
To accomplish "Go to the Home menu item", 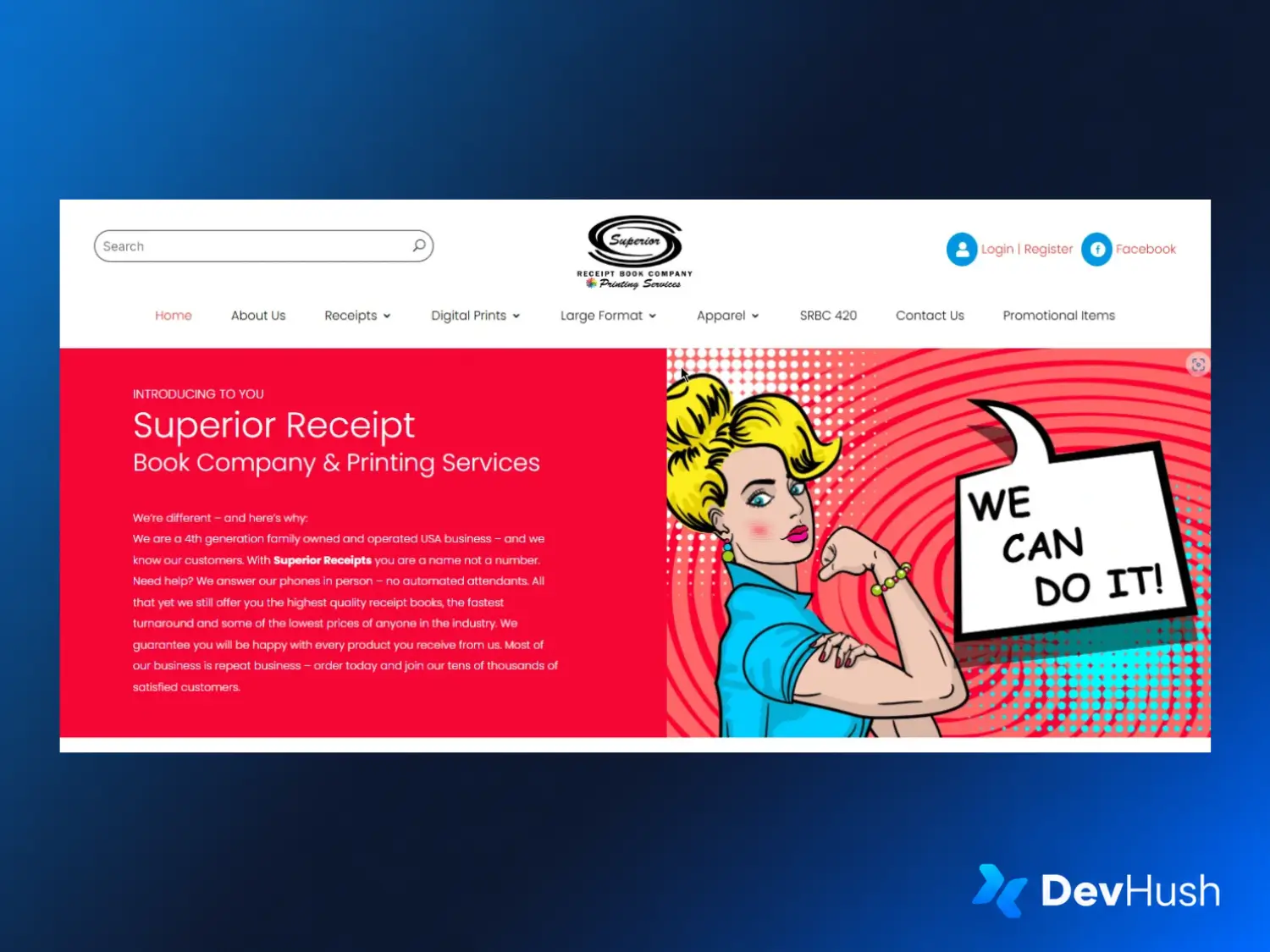I will (x=174, y=316).
